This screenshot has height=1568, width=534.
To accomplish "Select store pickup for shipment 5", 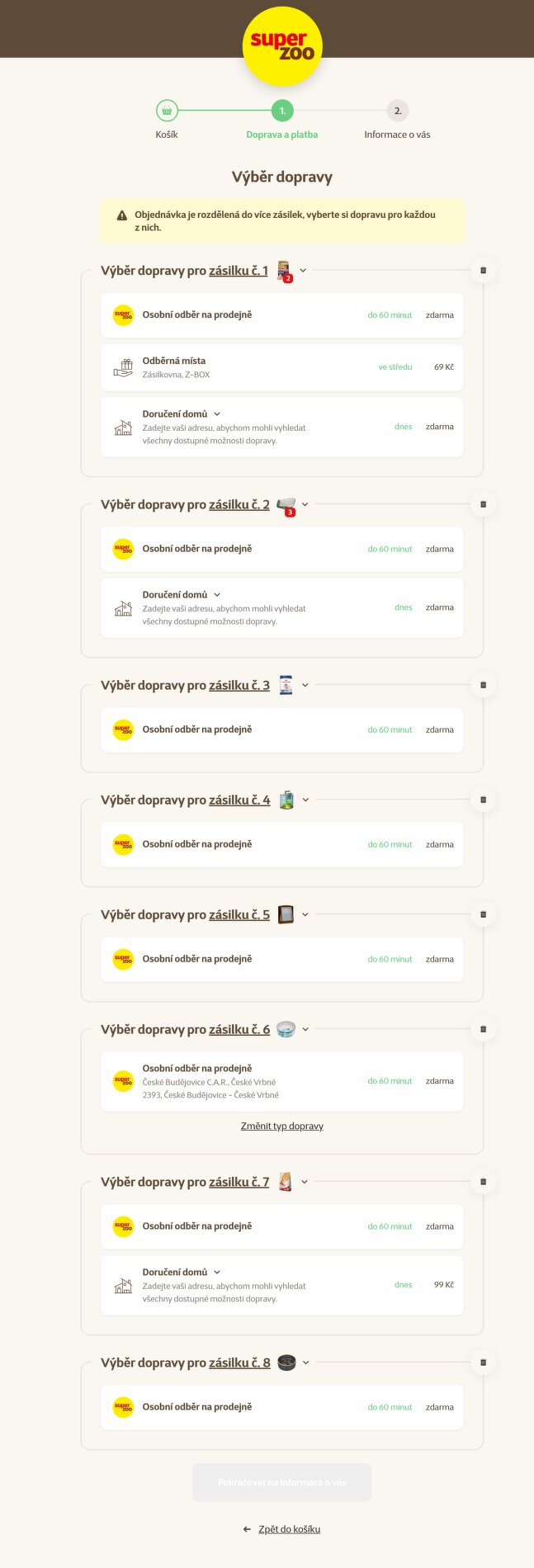I will pos(281,959).
